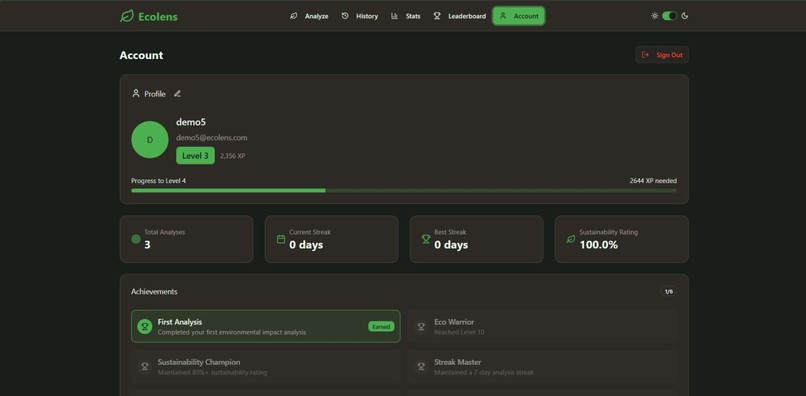The height and width of the screenshot is (396, 806).
Task: Click the Earned badge on First Analysis
Action: click(381, 327)
